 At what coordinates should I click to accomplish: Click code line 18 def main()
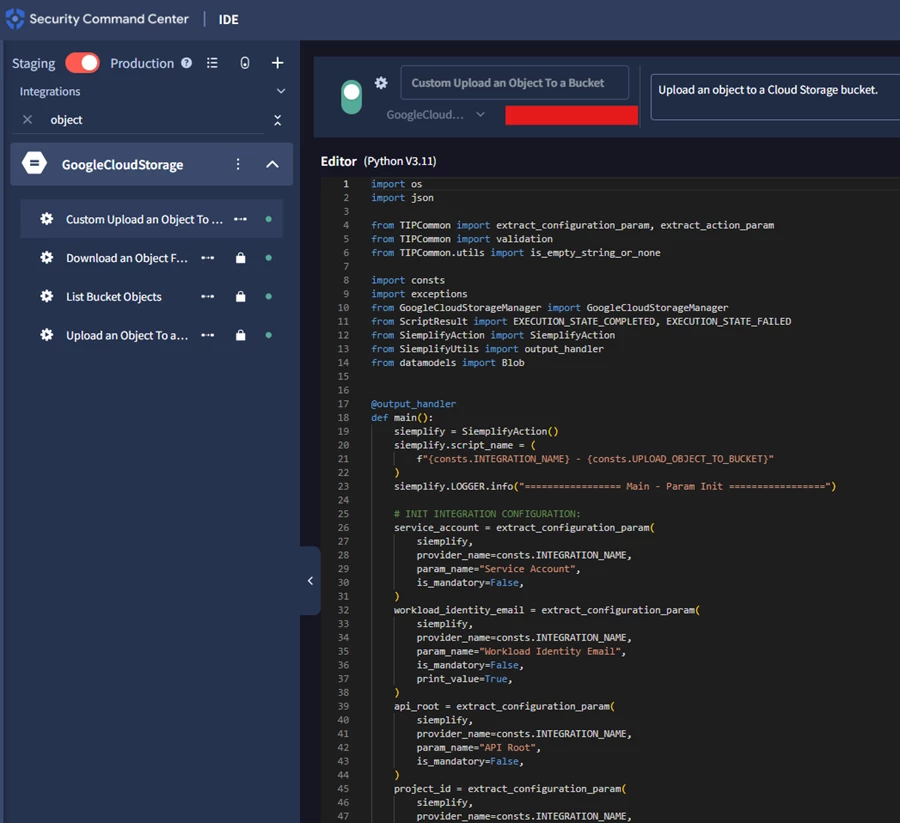click(402, 418)
